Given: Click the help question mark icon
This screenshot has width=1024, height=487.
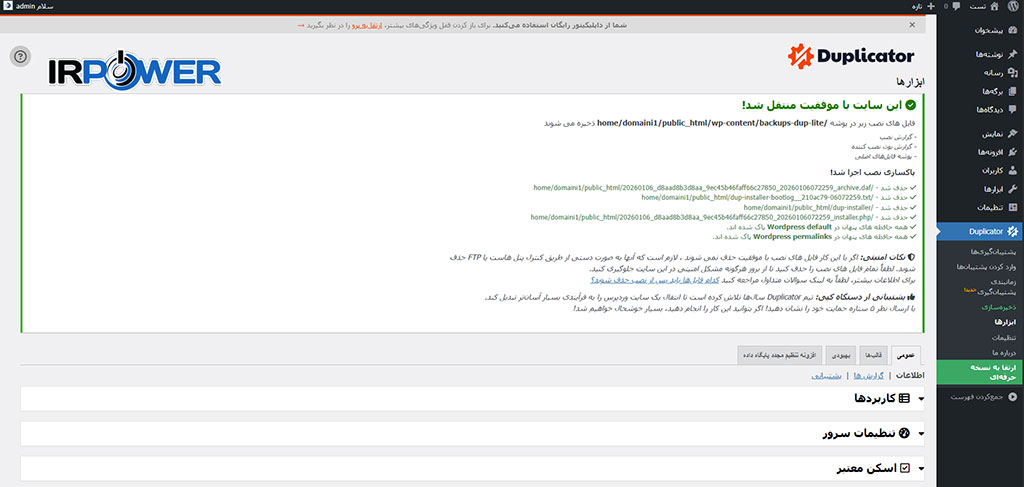Looking at the screenshot, I should (20, 56).
